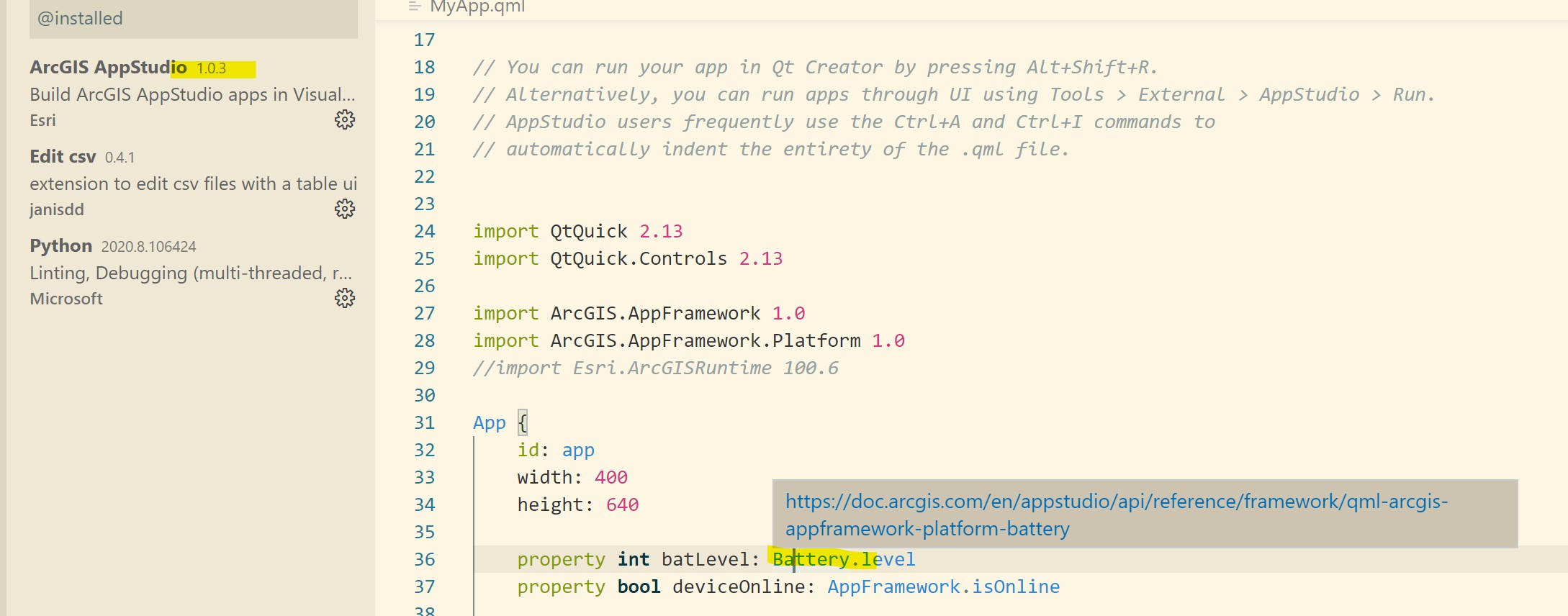Click the commented Esri.ArcGISRuntime import line
The width and height of the screenshot is (1568, 616).
655,367
